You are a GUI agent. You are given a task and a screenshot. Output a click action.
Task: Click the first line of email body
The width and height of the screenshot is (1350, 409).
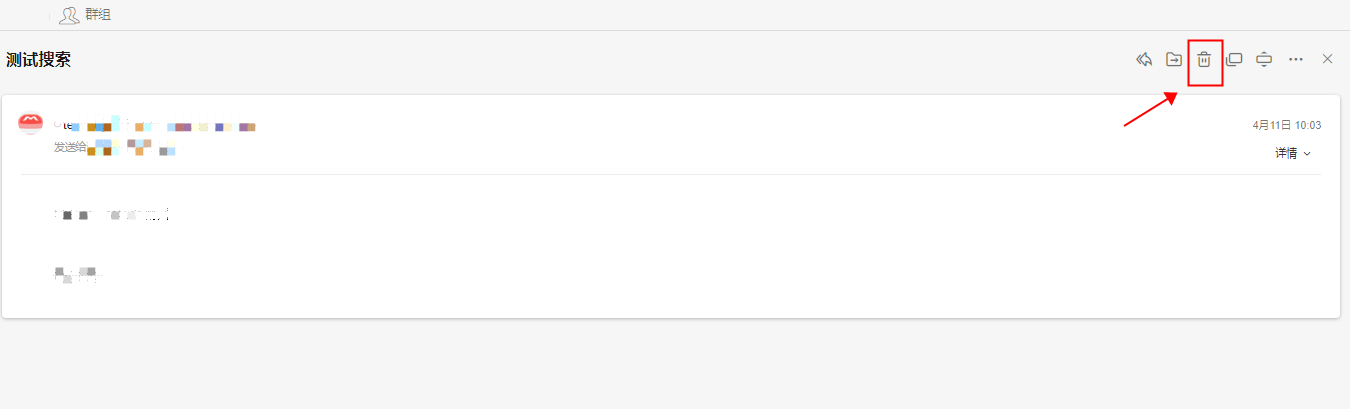(x=112, y=214)
